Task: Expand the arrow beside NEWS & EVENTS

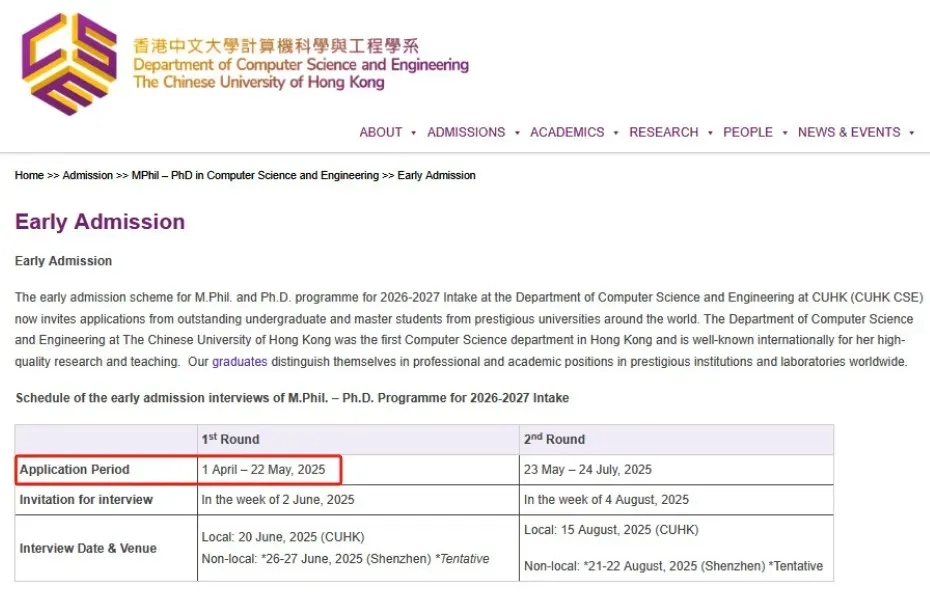Action: pyautogui.click(x=912, y=133)
